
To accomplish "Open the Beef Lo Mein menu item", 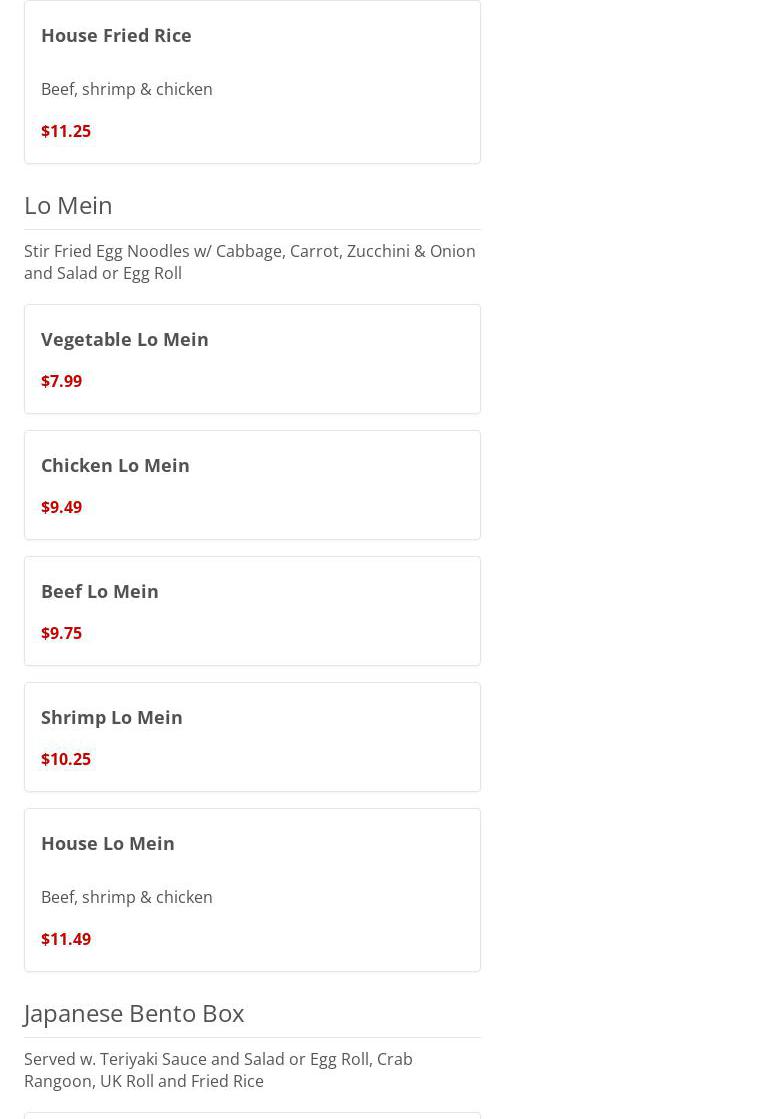I will [x=100, y=591].
